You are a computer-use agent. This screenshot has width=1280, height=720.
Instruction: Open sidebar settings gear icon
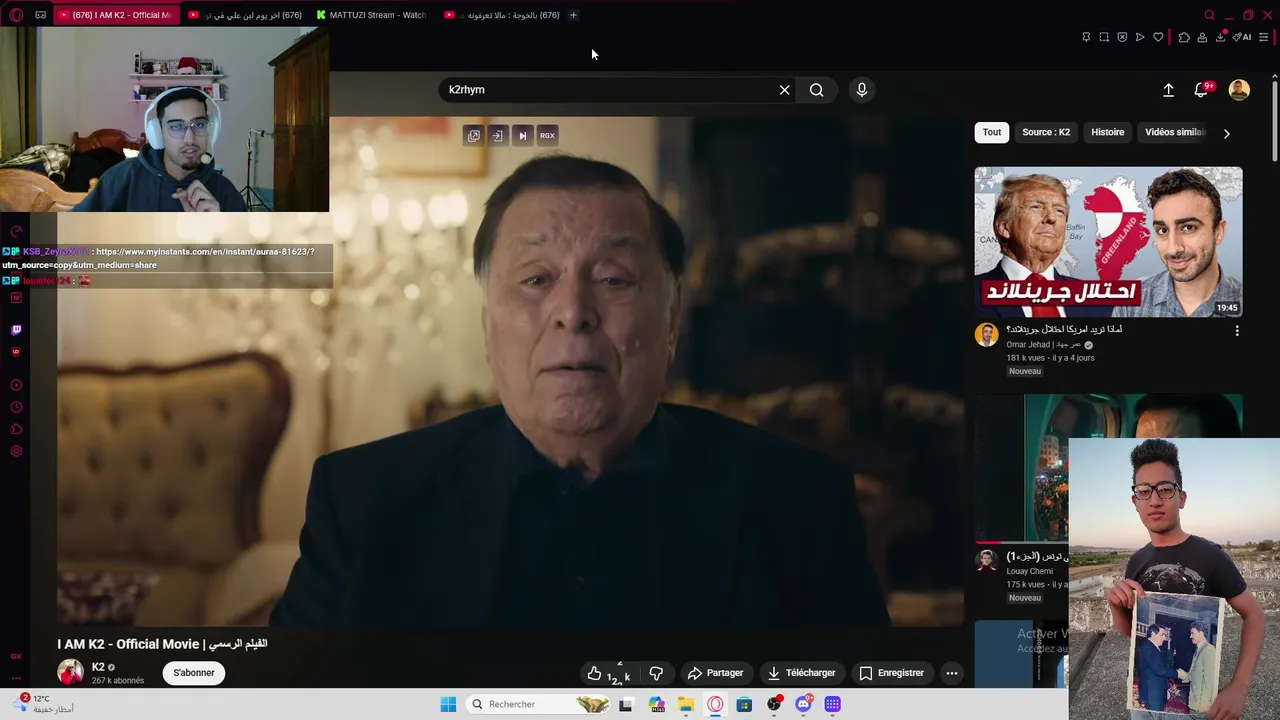click(x=16, y=451)
